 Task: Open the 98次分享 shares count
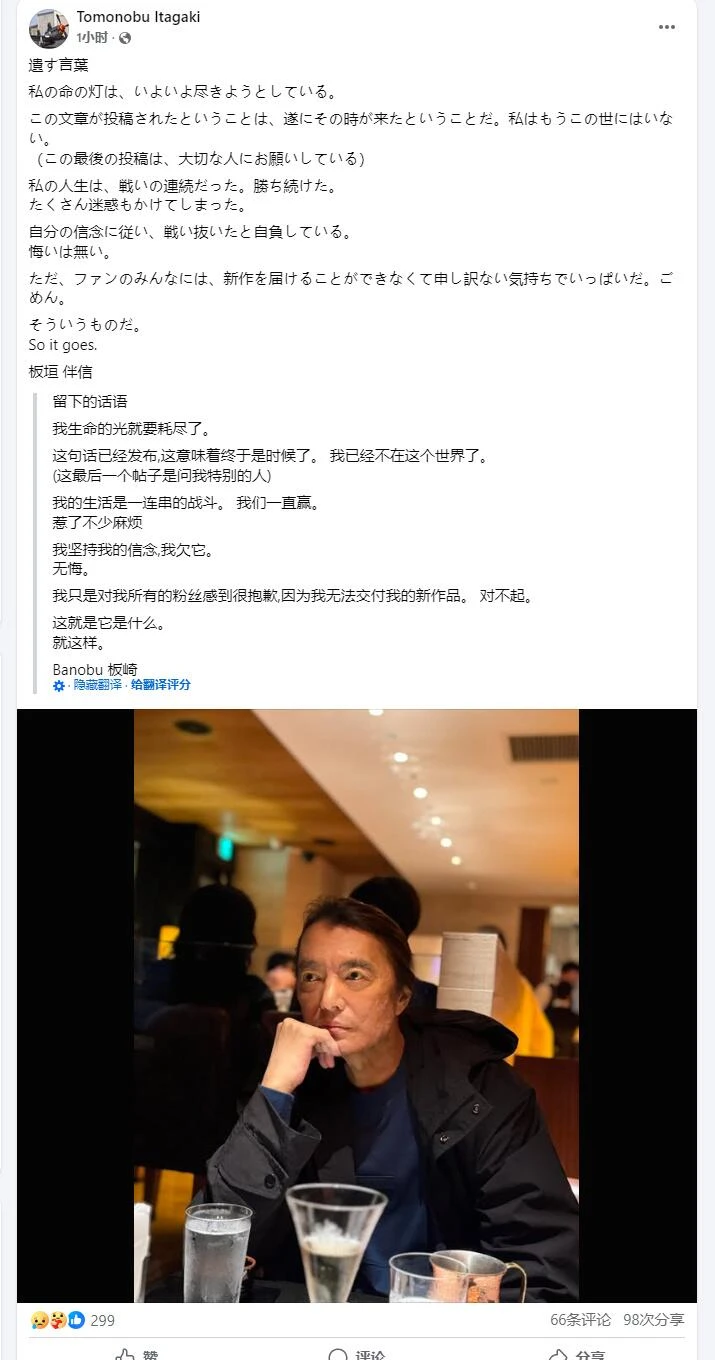654,1320
